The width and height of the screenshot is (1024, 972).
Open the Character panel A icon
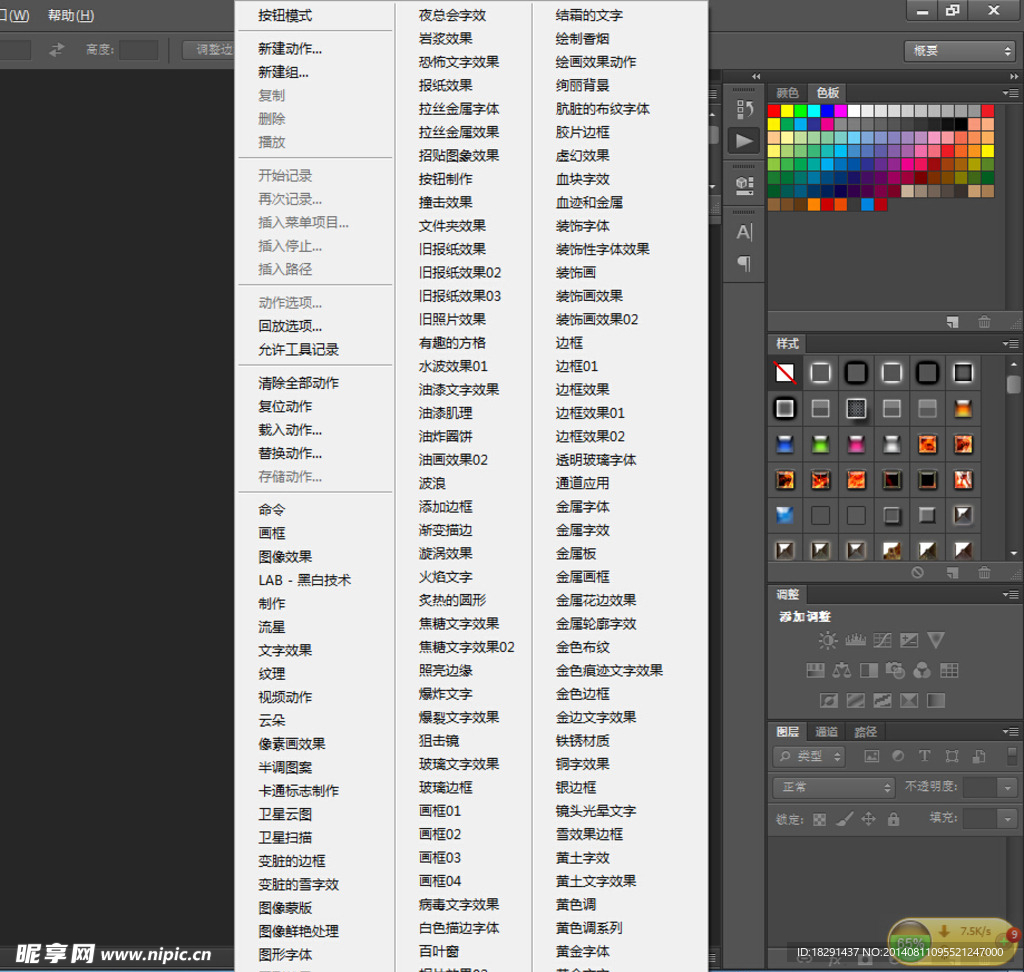744,232
